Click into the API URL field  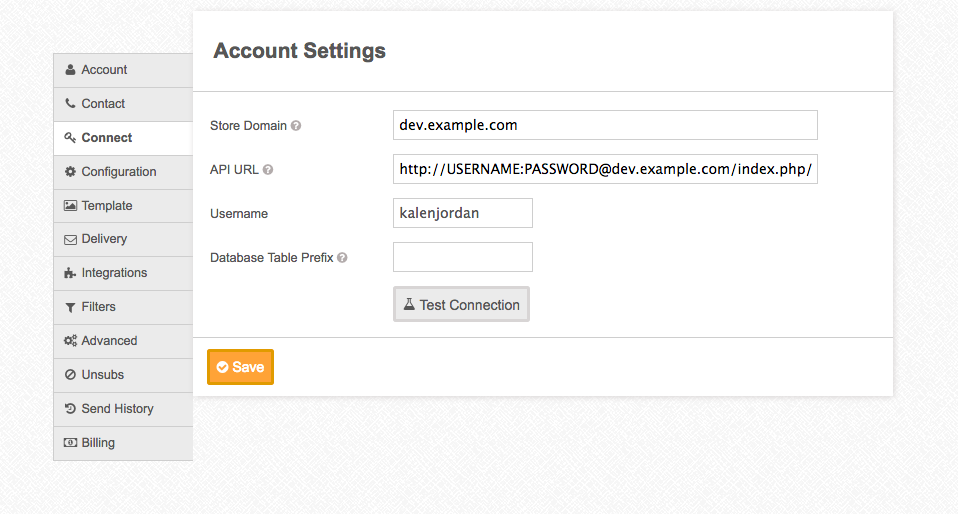(605, 169)
